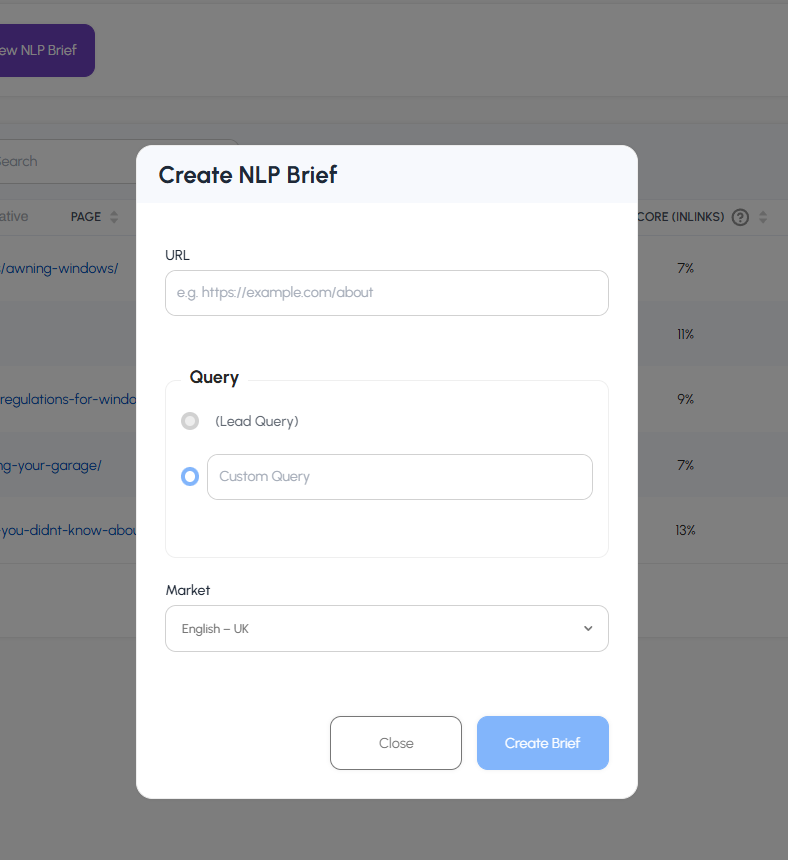Click inside the Custom Query text field
Viewport: 788px width, 860px height.
tap(400, 476)
